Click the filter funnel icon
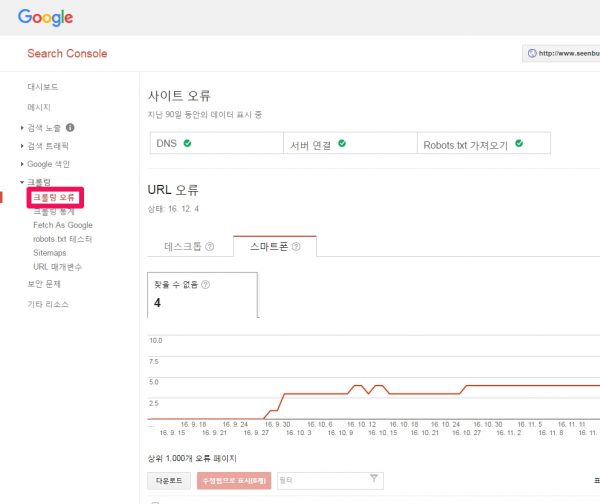 [374, 478]
